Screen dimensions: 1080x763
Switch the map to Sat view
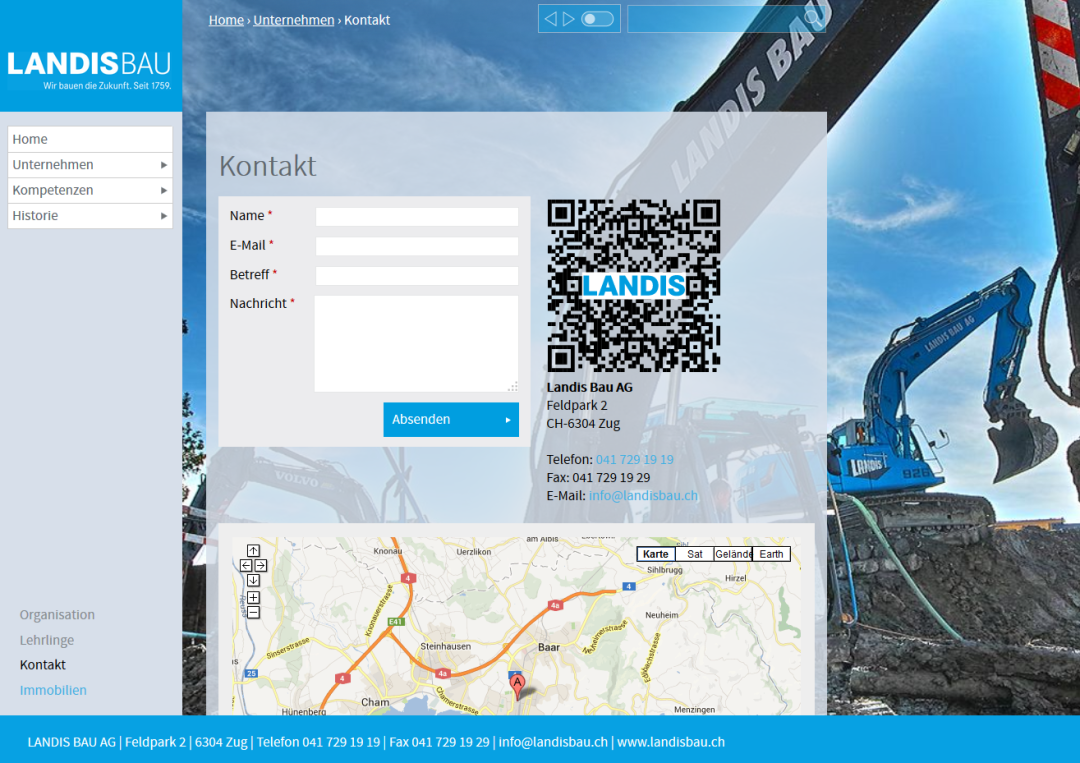694,553
